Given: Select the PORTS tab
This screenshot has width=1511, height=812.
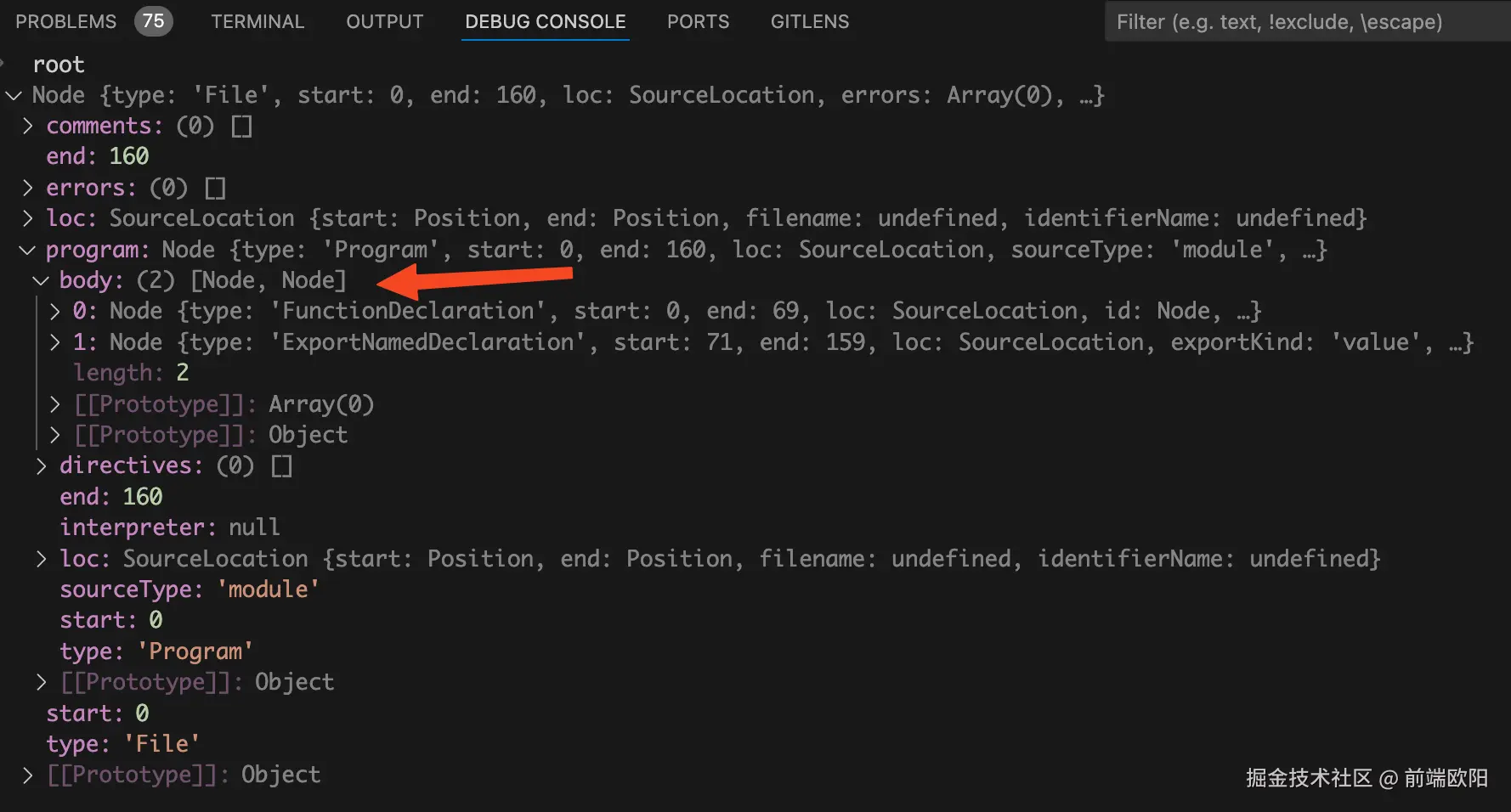Looking at the screenshot, I should tap(698, 21).
